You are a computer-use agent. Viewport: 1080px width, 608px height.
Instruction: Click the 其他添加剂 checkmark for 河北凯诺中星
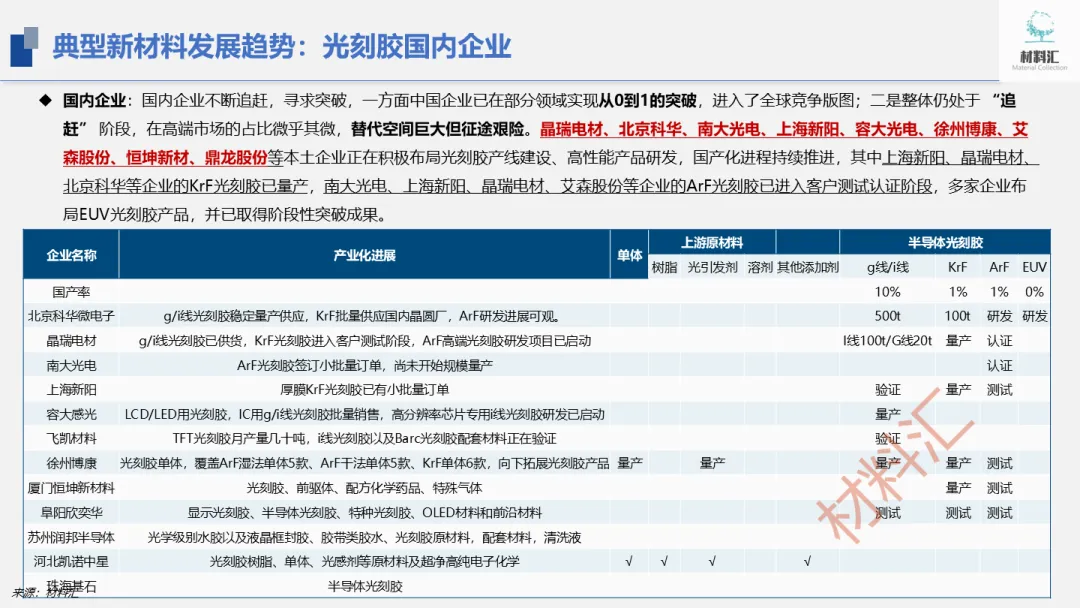click(807, 562)
